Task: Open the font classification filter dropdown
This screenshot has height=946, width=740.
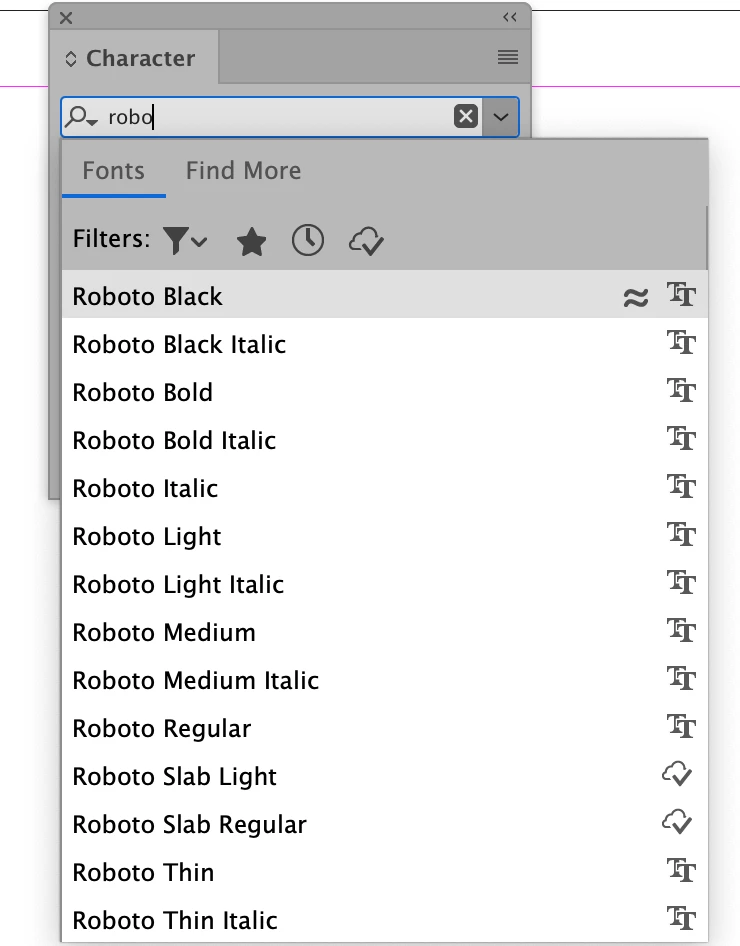Action: pyautogui.click(x=185, y=241)
